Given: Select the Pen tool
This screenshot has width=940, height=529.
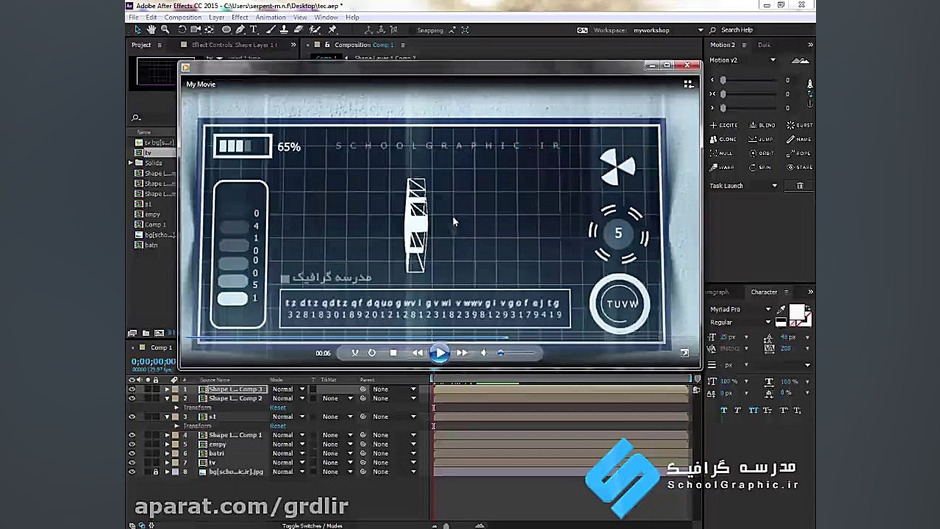Looking at the screenshot, I should pyautogui.click(x=240, y=29).
